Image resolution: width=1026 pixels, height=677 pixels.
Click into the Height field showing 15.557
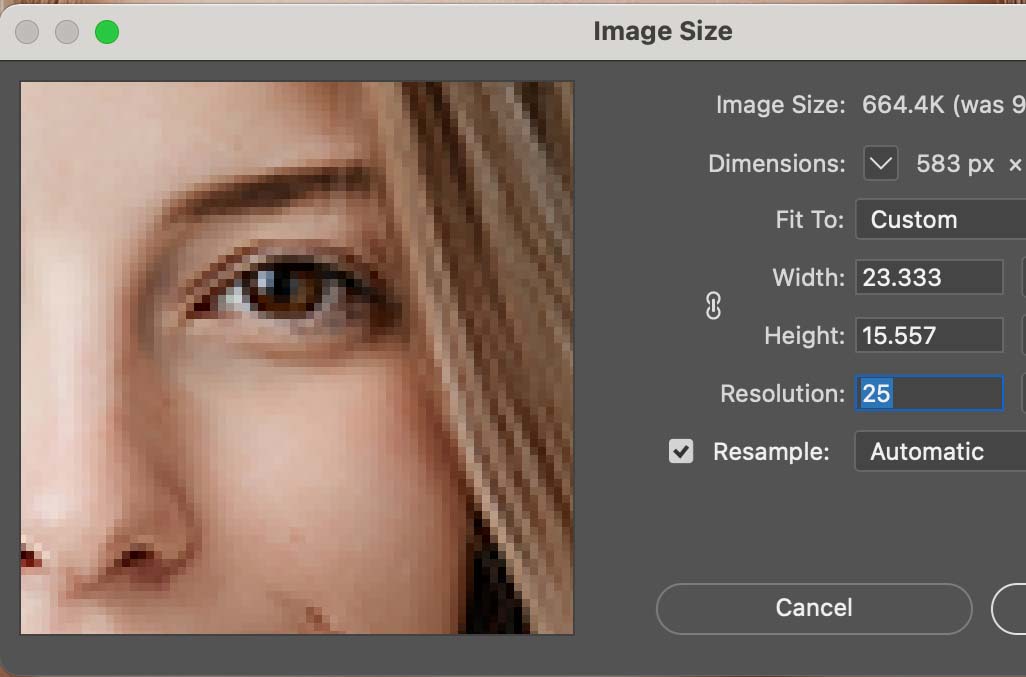tap(929, 336)
